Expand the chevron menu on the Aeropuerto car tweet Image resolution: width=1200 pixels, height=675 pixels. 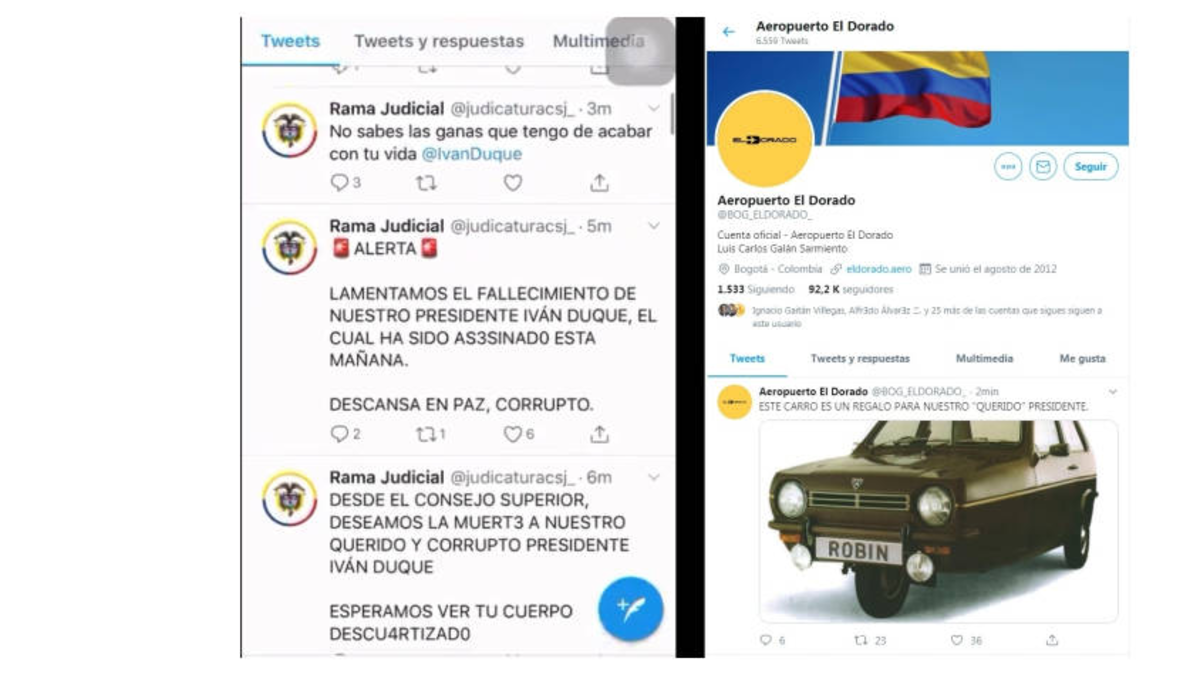coord(1112,392)
